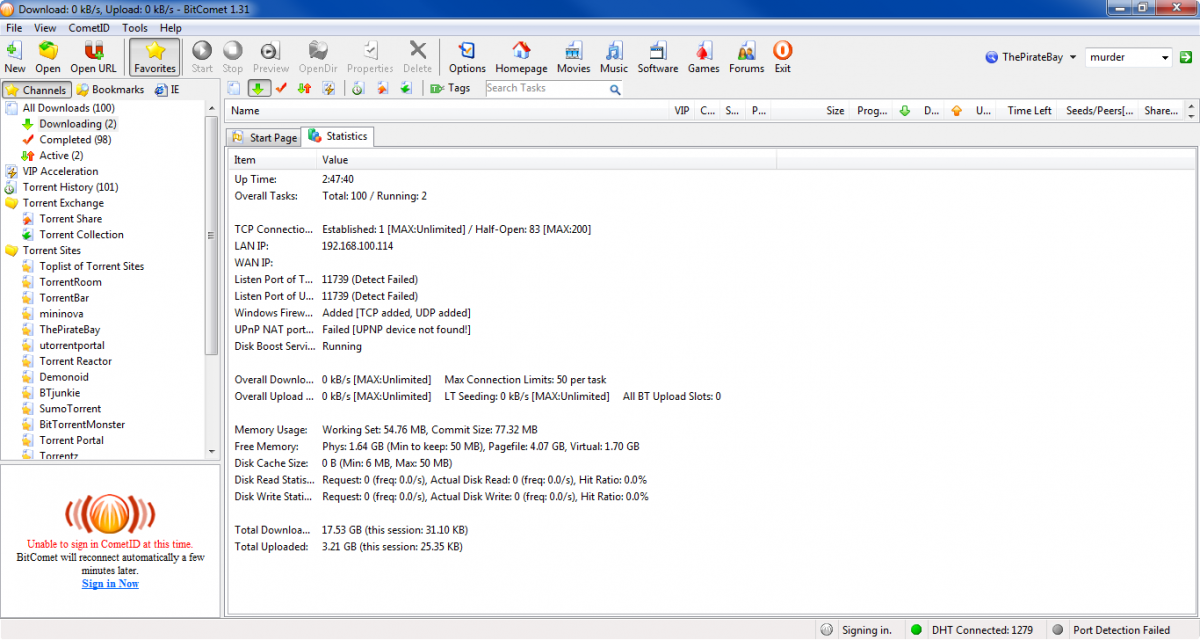
Task: Select Completed (98) in the sidebar
Action: (67, 140)
